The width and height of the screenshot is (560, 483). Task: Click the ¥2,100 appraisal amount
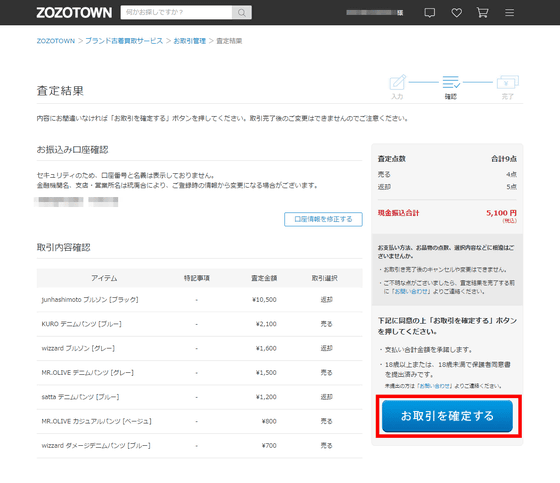[x=266, y=324]
